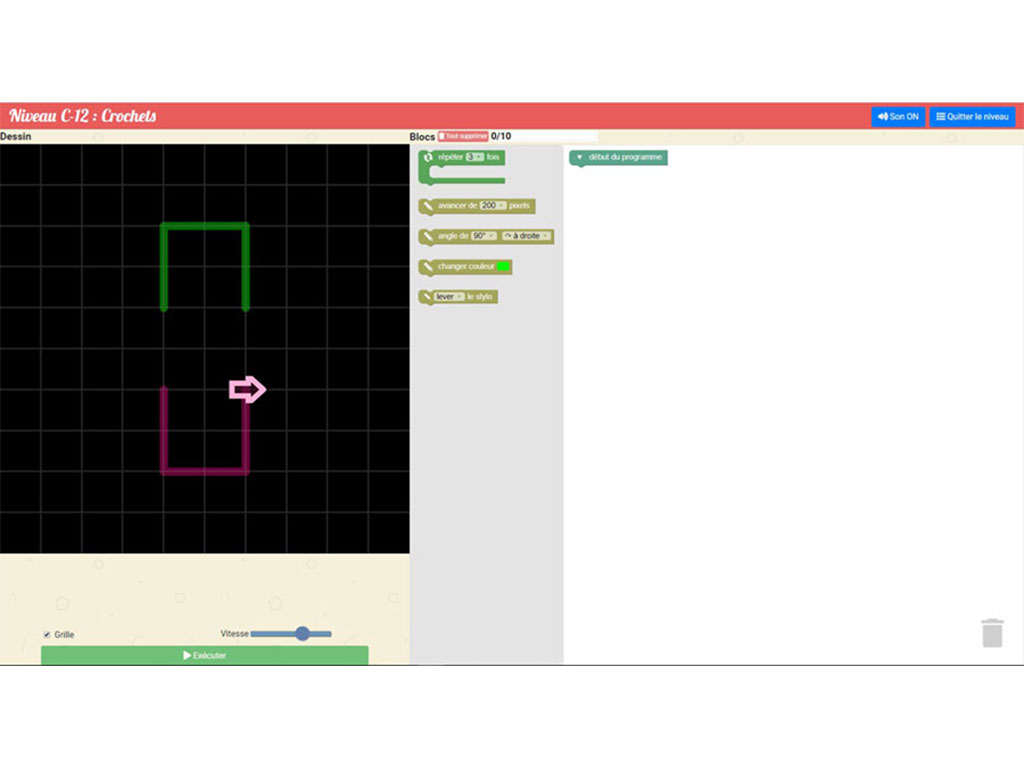The image size is (1024, 768).
Task: Click the 'Dessin' panel label
Action: [16, 136]
